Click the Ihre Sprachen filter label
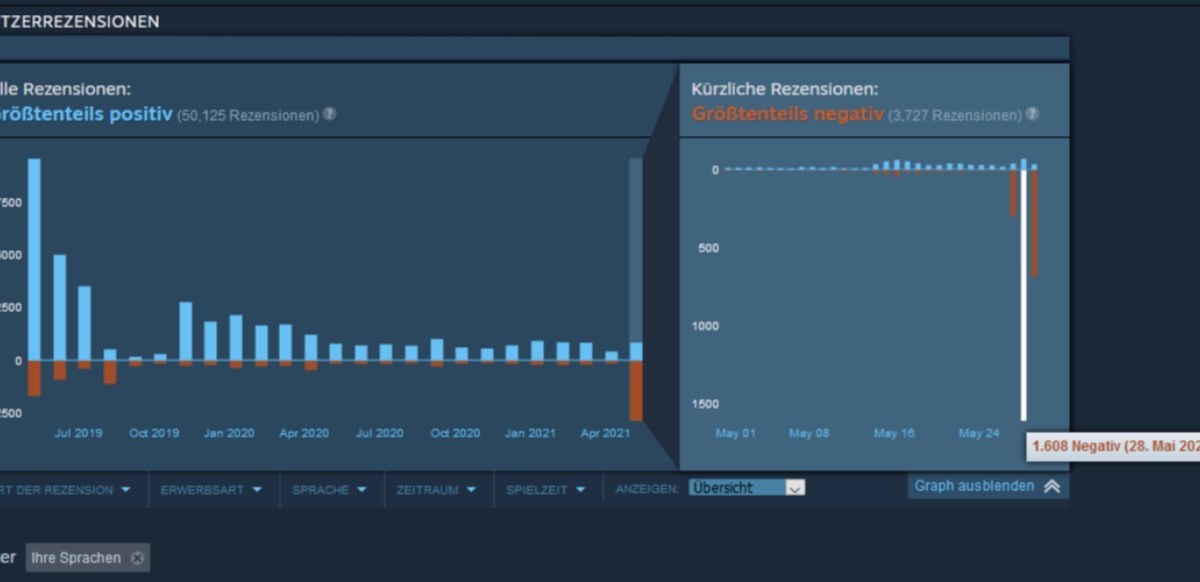The width and height of the screenshot is (1200, 582). (x=76, y=558)
